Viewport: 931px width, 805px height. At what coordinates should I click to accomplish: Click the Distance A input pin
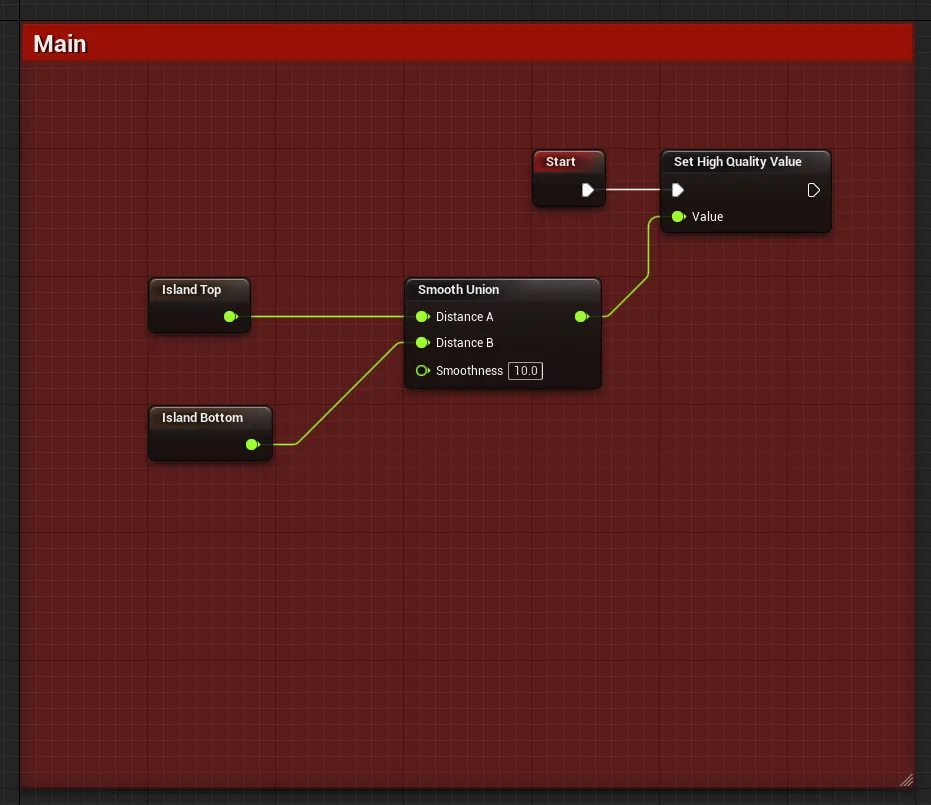click(422, 317)
